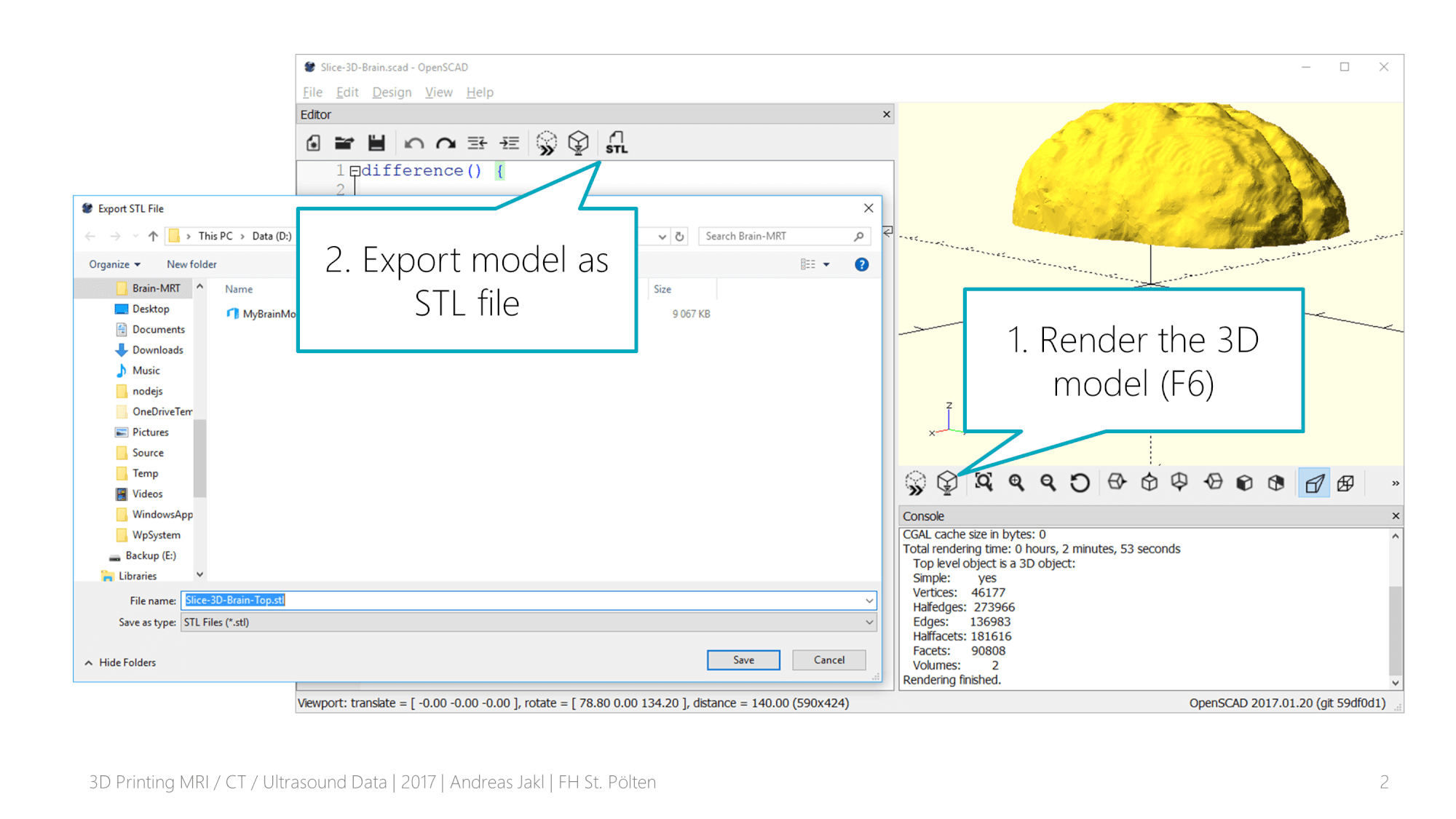This screenshot has height=819, width=1456.
Task: Select the Right view cube icon
Action: pyautogui.click(x=1117, y=483)
